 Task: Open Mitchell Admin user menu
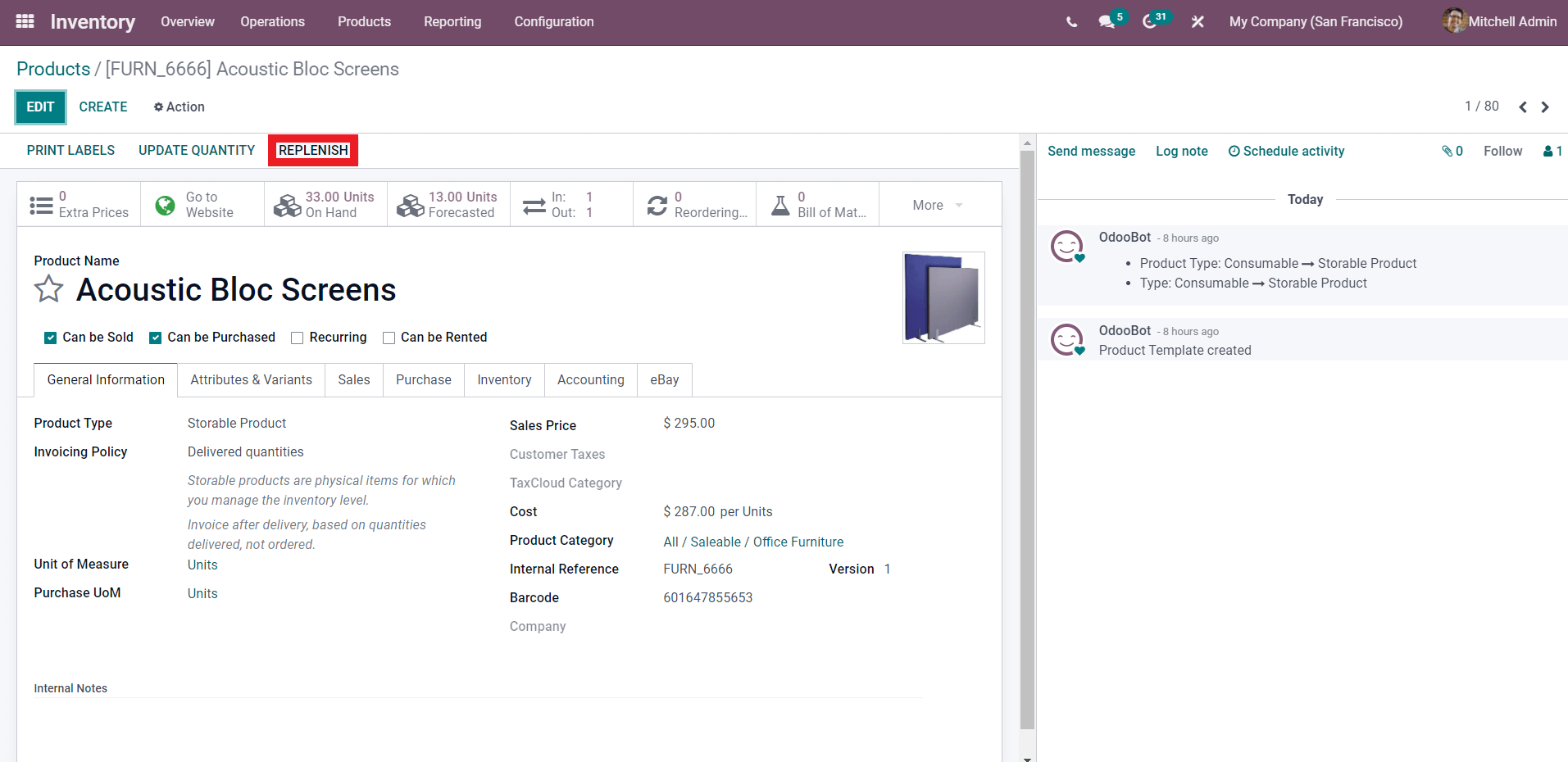(1500, 21)
